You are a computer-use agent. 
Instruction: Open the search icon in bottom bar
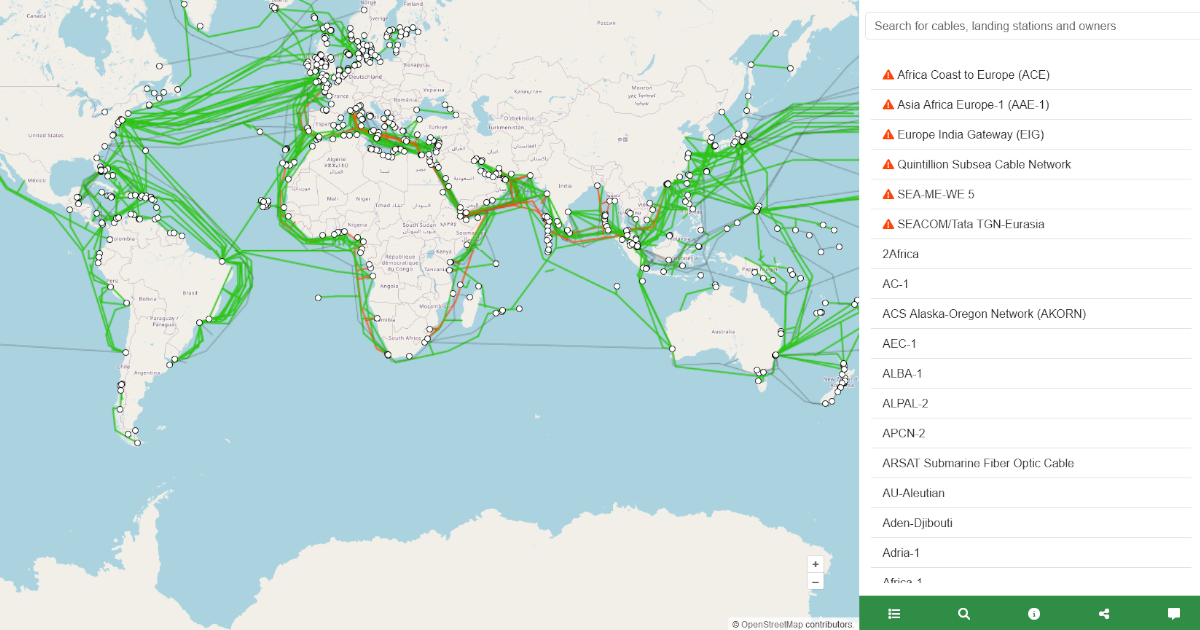pyautogui.click(x=963, y=613)
